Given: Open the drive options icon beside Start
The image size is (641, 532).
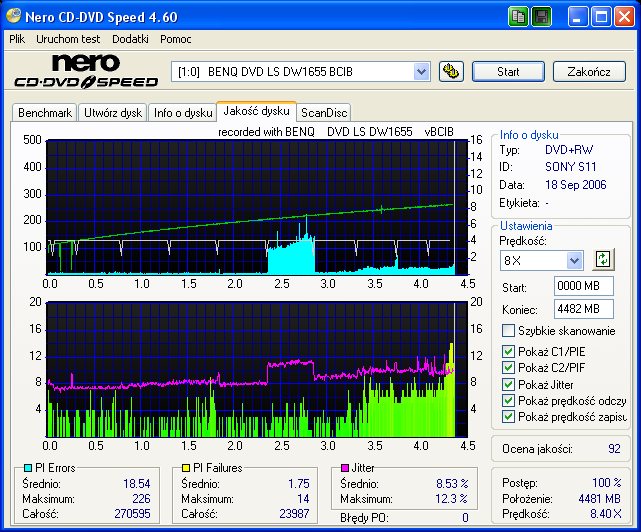Looking at the screenshot, I should 451,72.
